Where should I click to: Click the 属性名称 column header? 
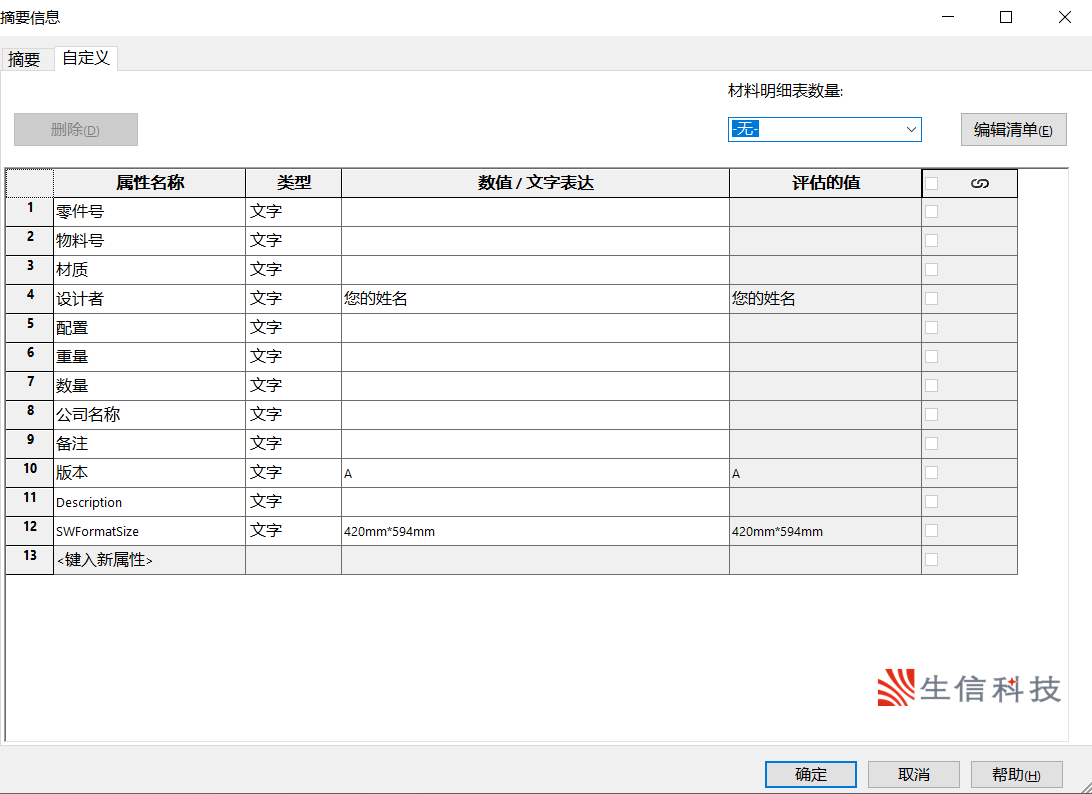pyautogui.click(x=150, y=183)
